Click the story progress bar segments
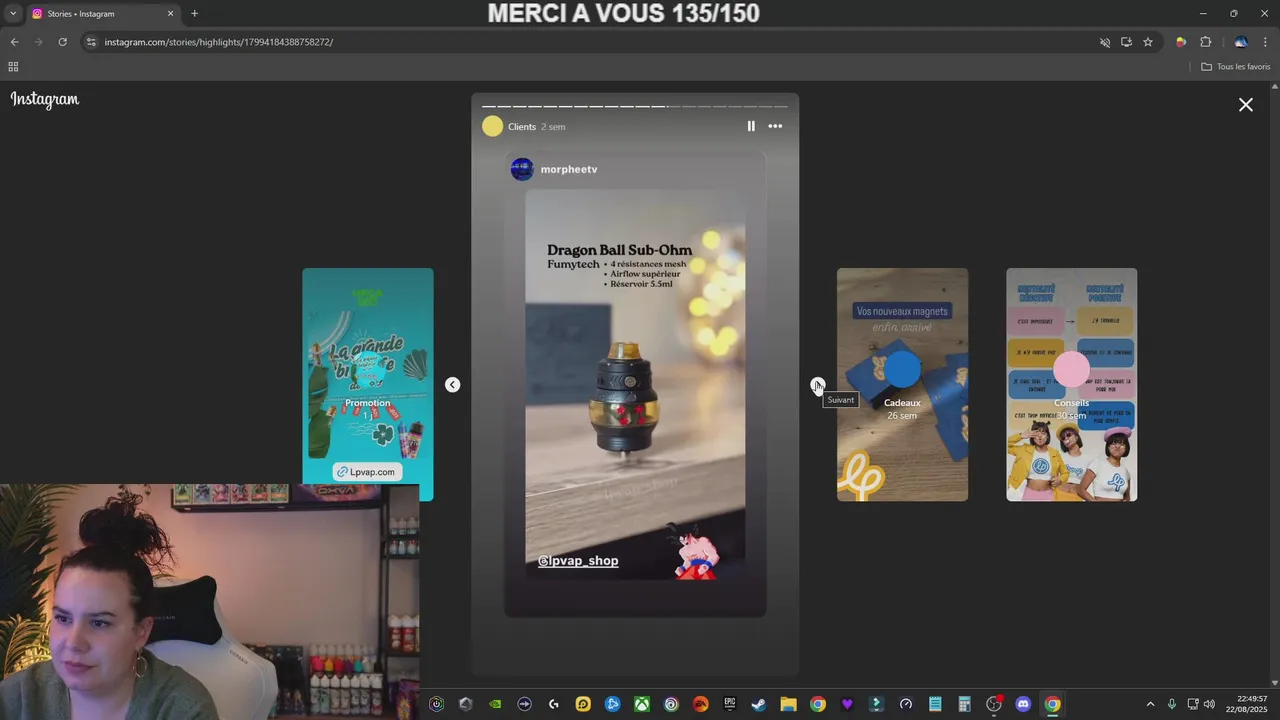Viewport: 1280px width, 720px height. pyautogui.click(x=635, y=106)
